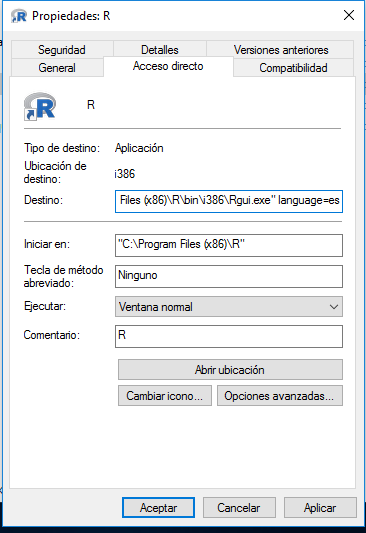The image size is (366, 533).
Task: Click the 'Destino:' label
Action: pos(43,200)
